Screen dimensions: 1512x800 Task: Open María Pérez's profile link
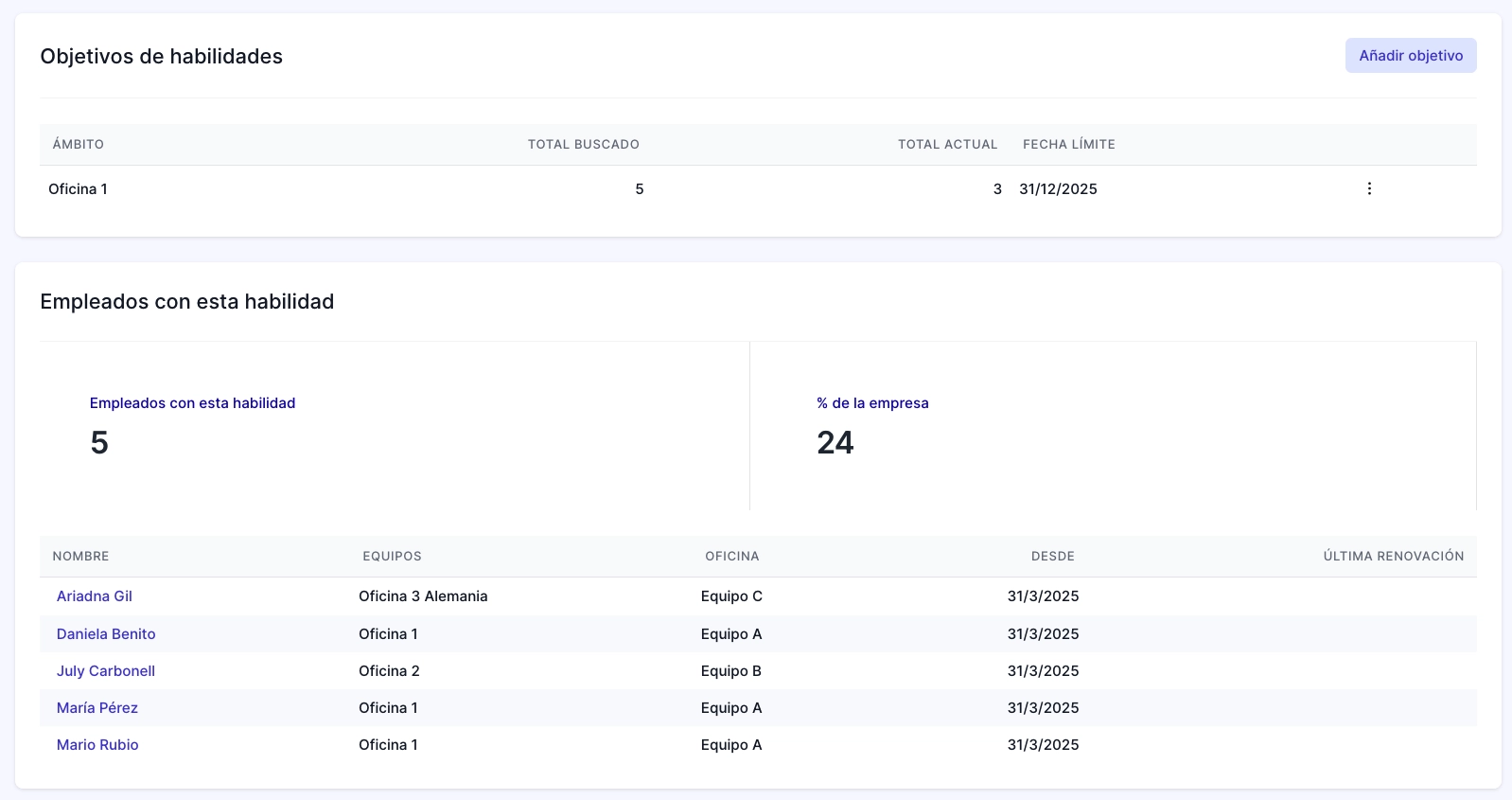point(97,708)
